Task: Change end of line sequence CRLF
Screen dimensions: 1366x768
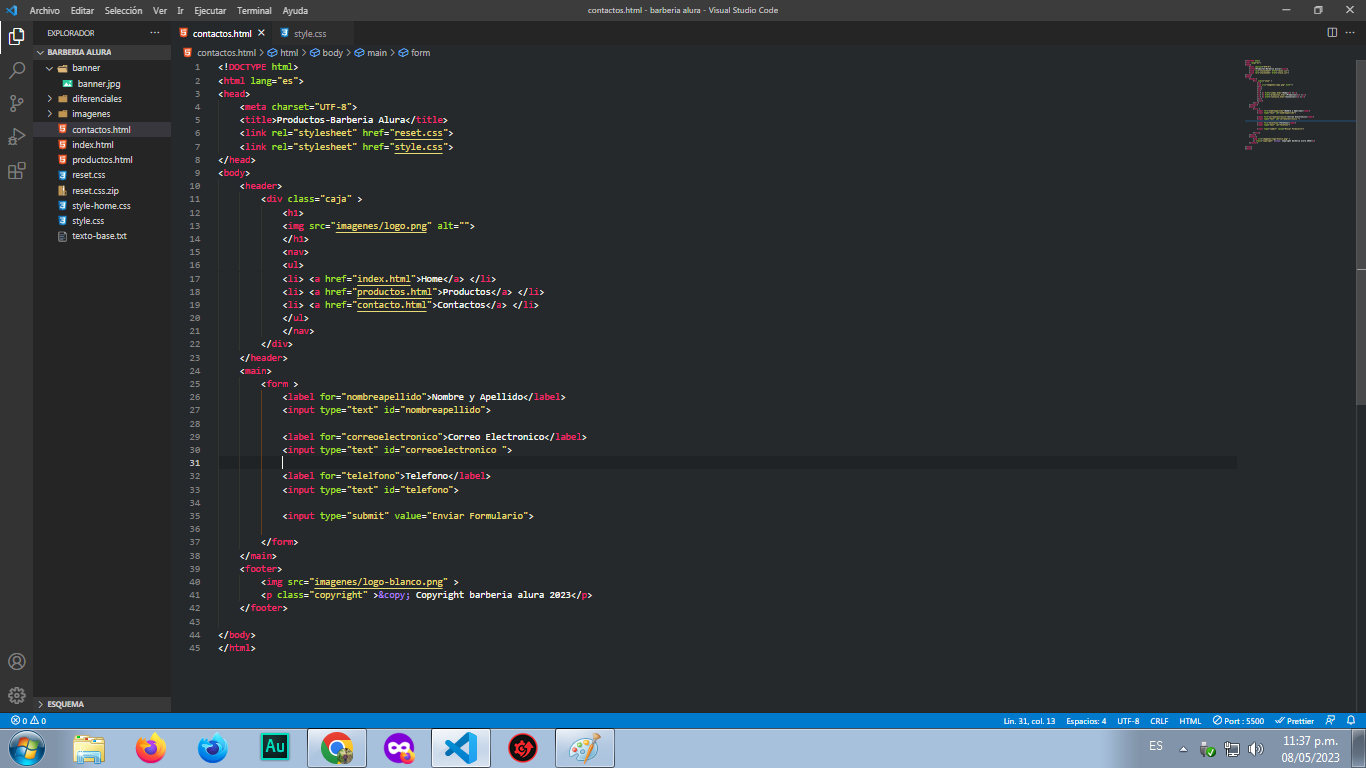Action: click(1159, 720)
